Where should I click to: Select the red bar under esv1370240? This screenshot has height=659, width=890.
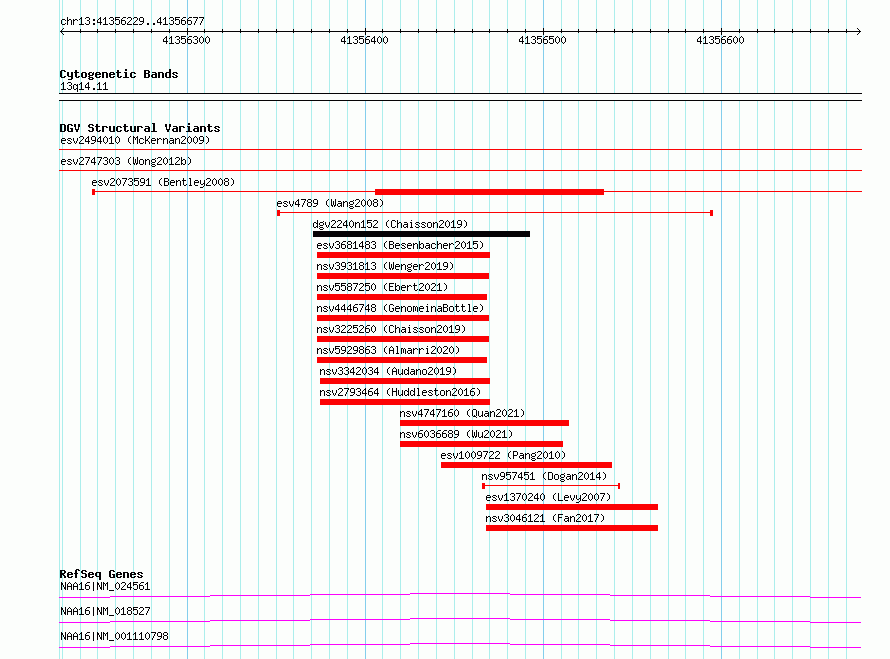coord(572,507)
